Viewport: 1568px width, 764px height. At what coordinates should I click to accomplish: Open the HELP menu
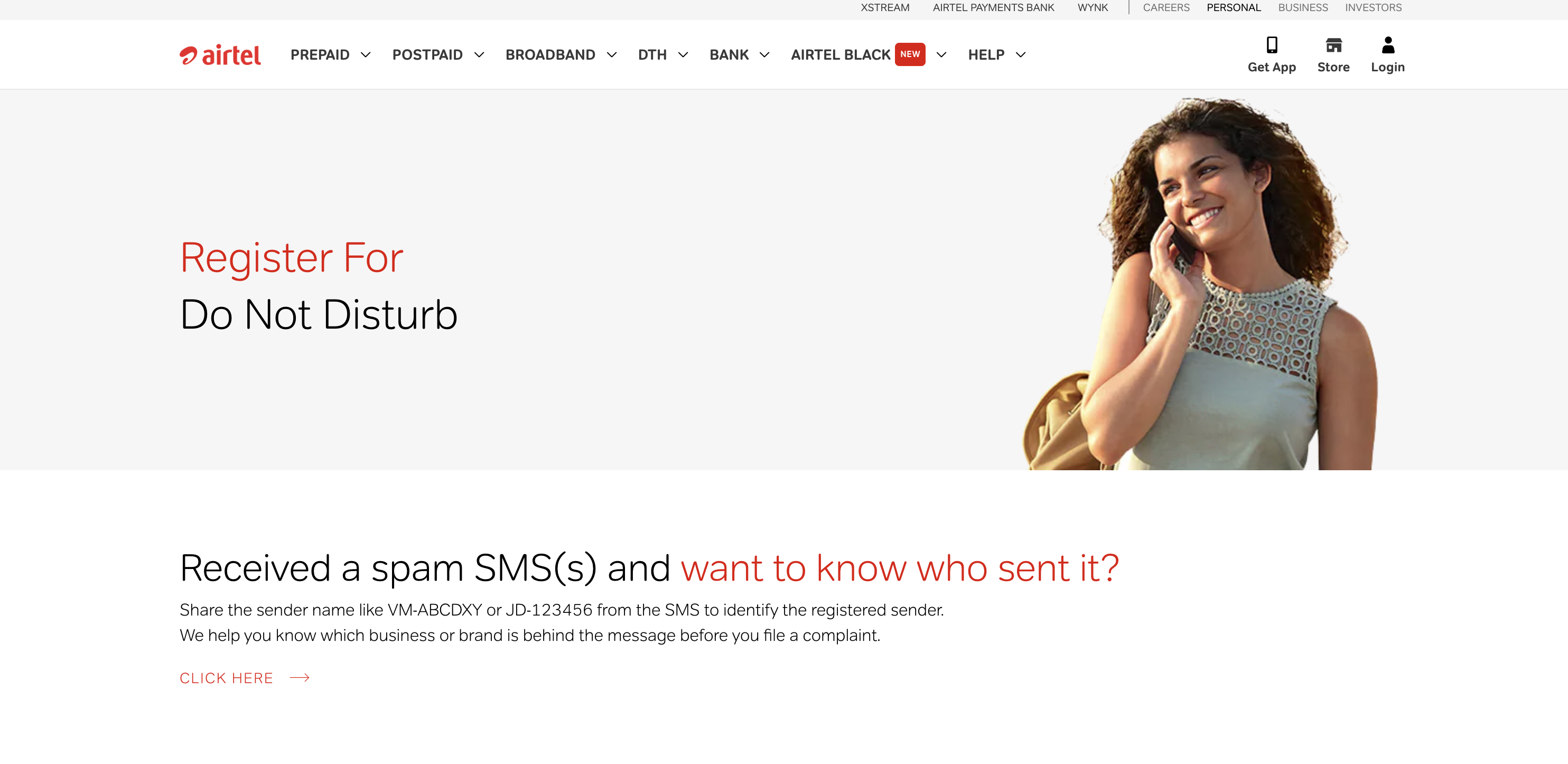tap(996, 55)
